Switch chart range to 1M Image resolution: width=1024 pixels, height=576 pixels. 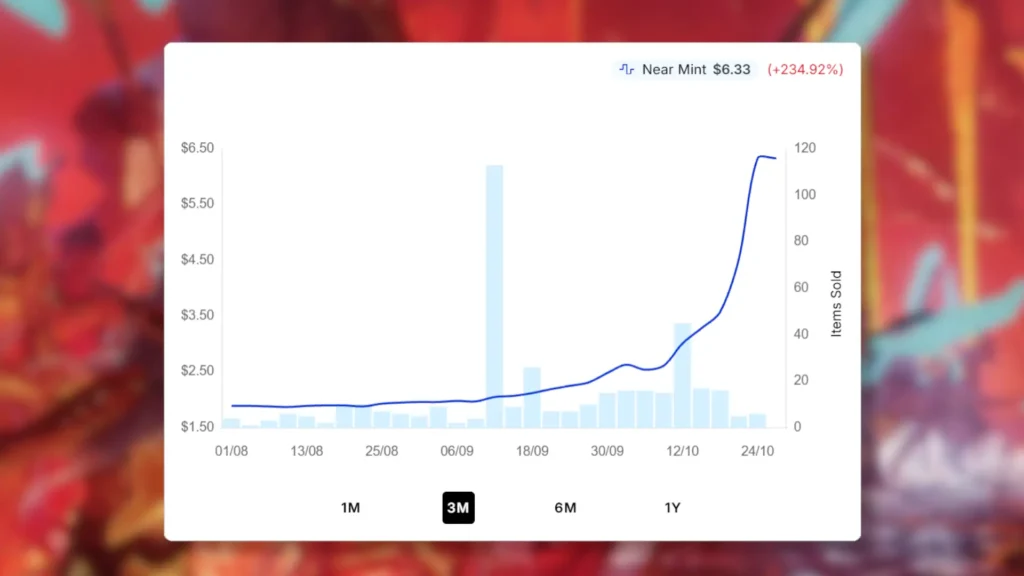point(350,507)
